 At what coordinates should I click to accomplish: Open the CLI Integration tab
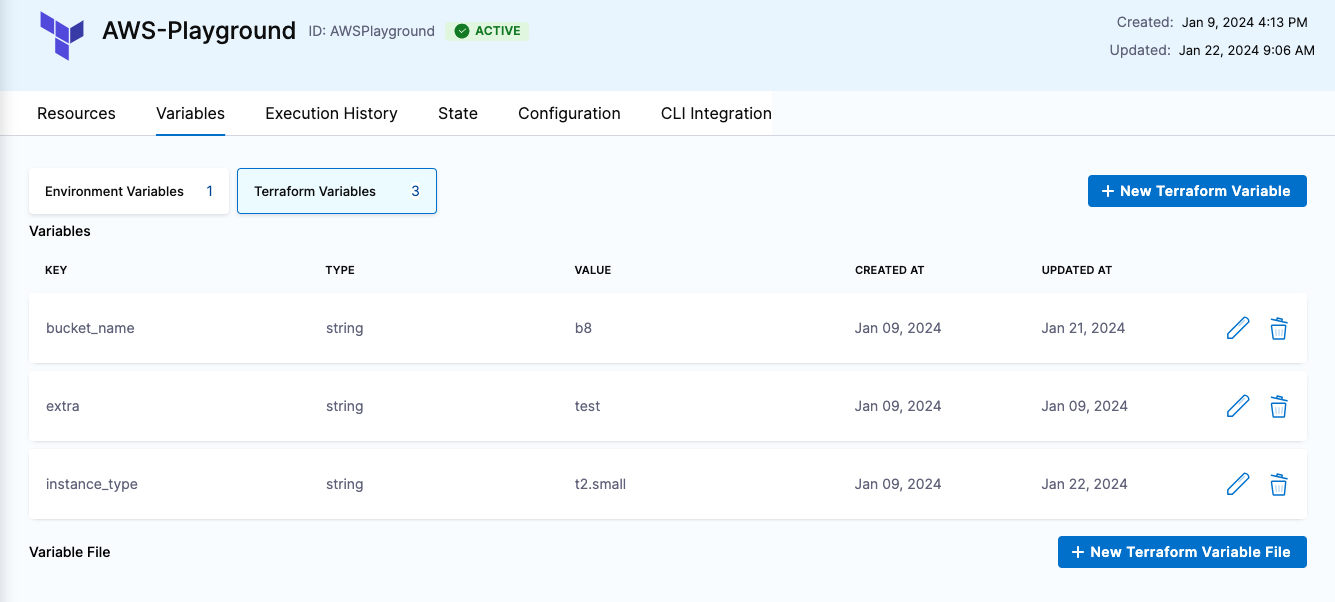[716, 113]
